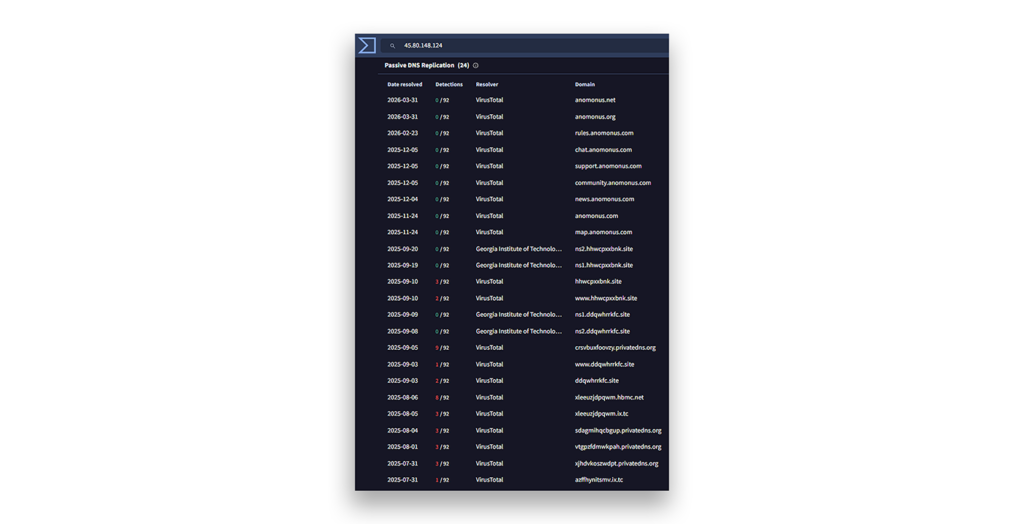Viewport: 1024px width, 524px height.
Task: Open www.hhwcpxxbnk.site domain link
Action: 606,298
